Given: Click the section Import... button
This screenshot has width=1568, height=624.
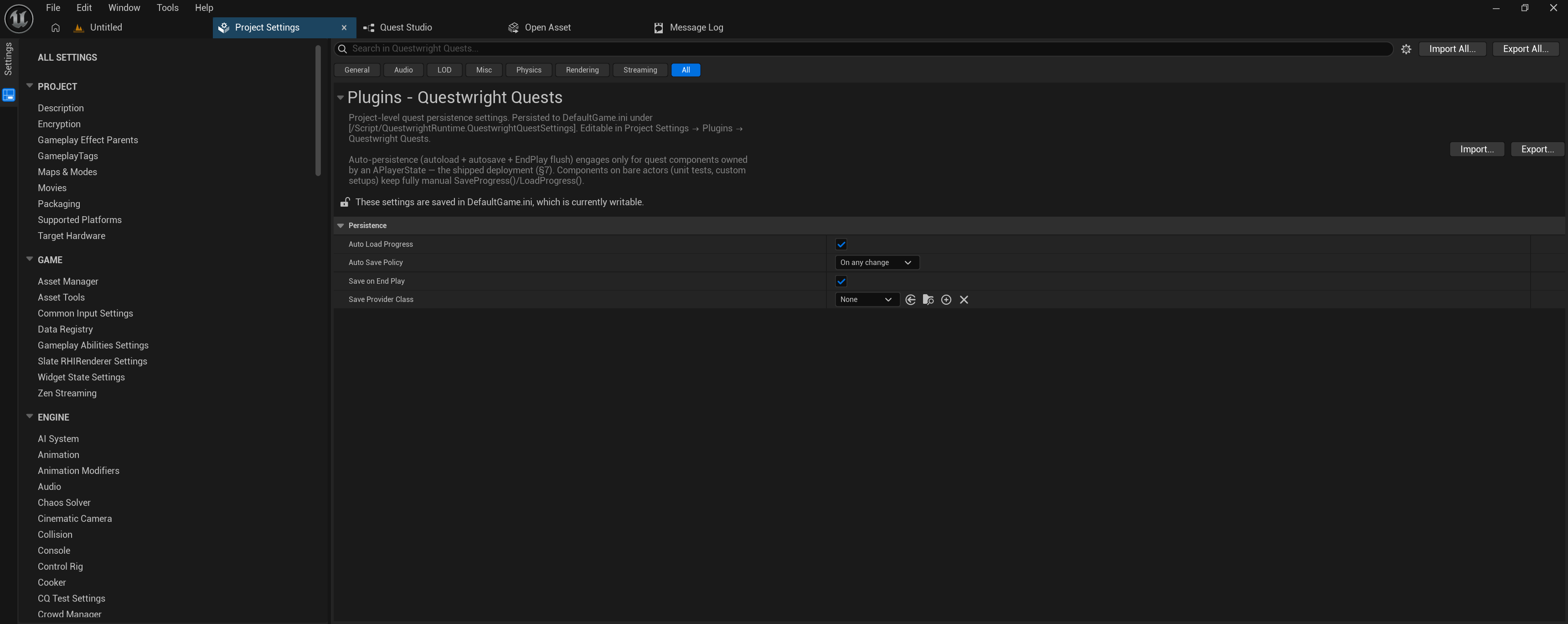Looking at the screenshot, I should click(1477, 149).
